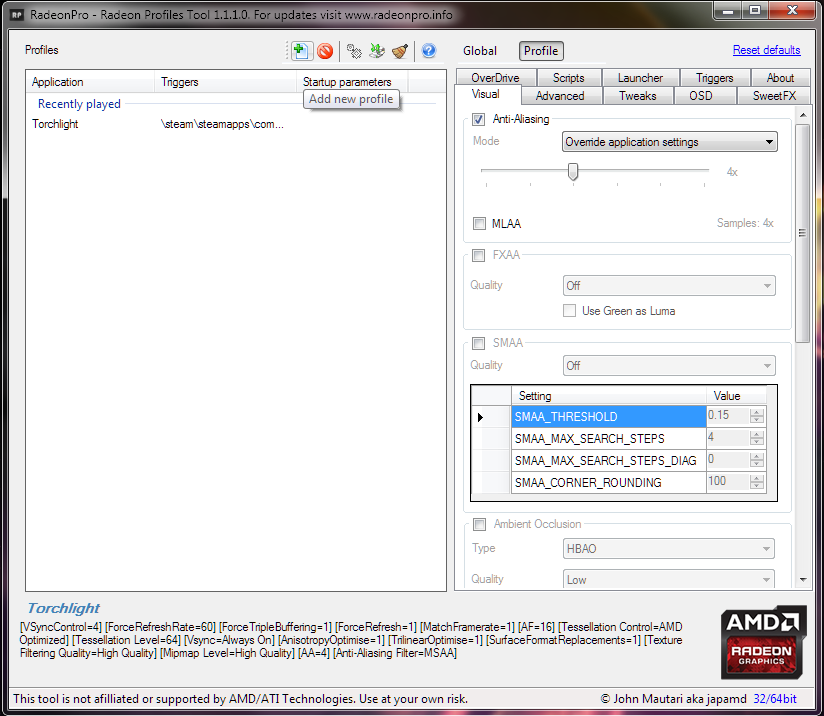824x716 pixels.
Task: Click the red remove profile icon
Action: point(325,51)
